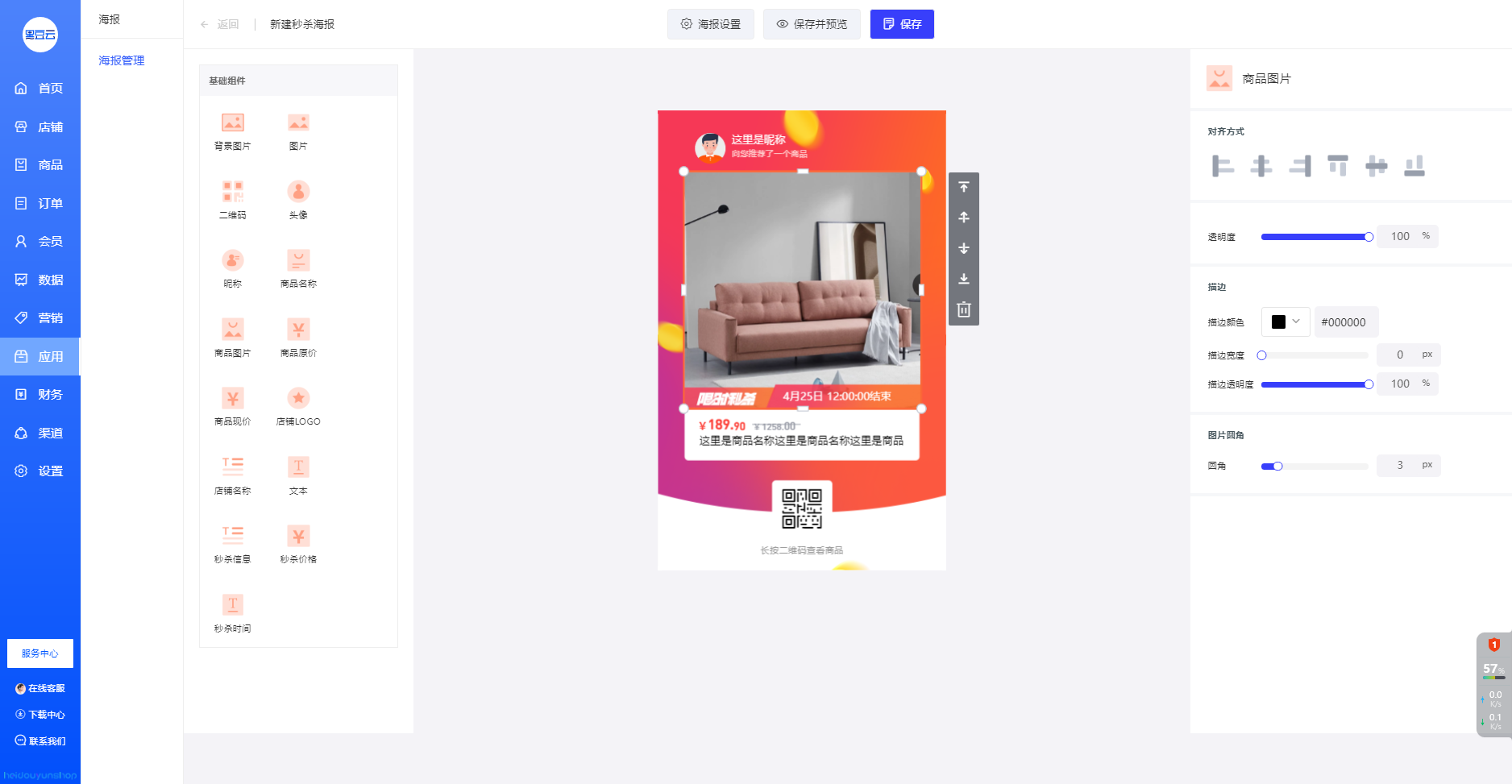The height and width of the screenshot is (784, 1512).
Task: Open the stroke color dropdown
Action: point(1286,321)
